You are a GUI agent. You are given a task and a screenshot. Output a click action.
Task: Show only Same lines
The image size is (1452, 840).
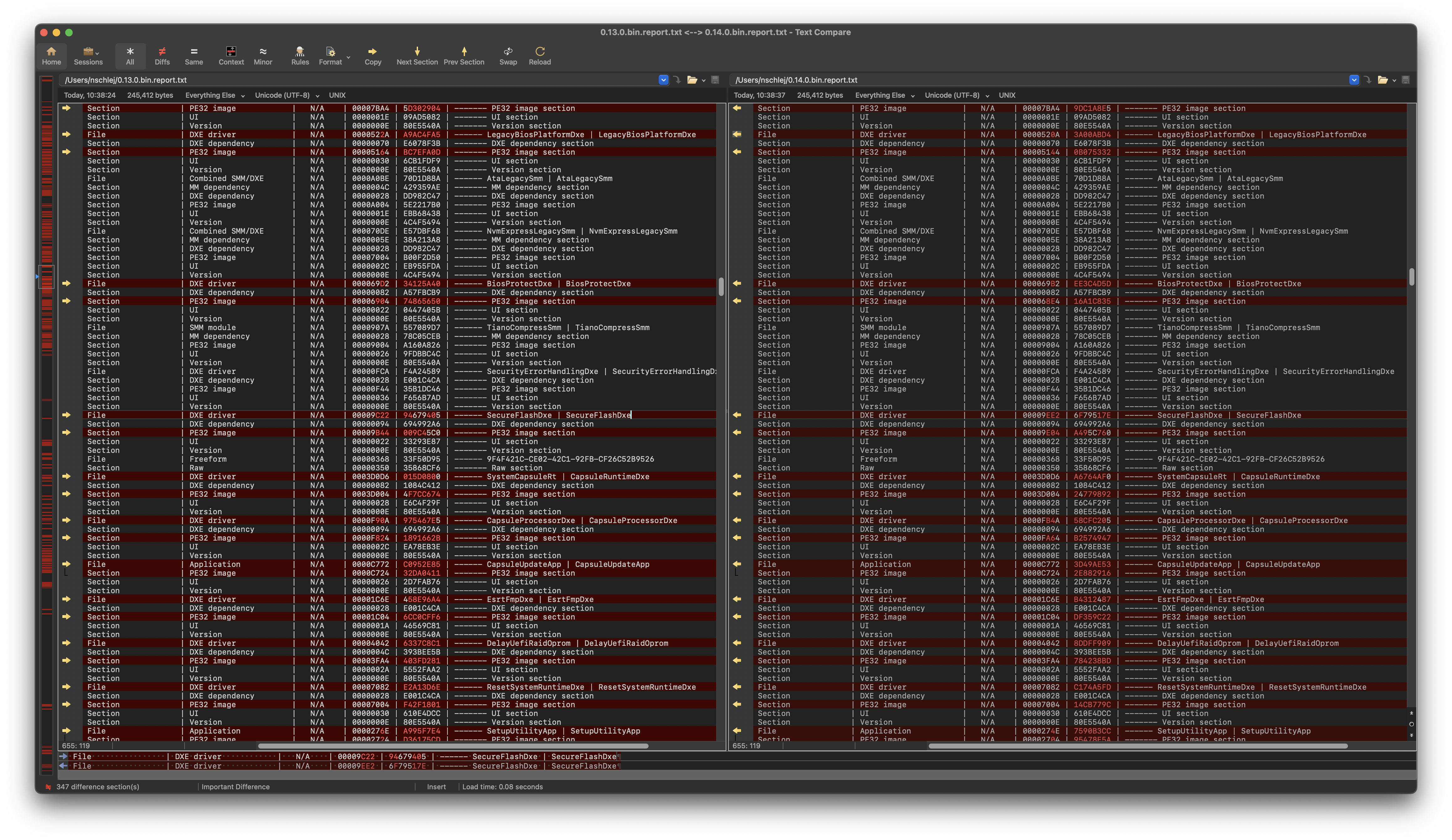pyautogui.click(x=194, y=56)
